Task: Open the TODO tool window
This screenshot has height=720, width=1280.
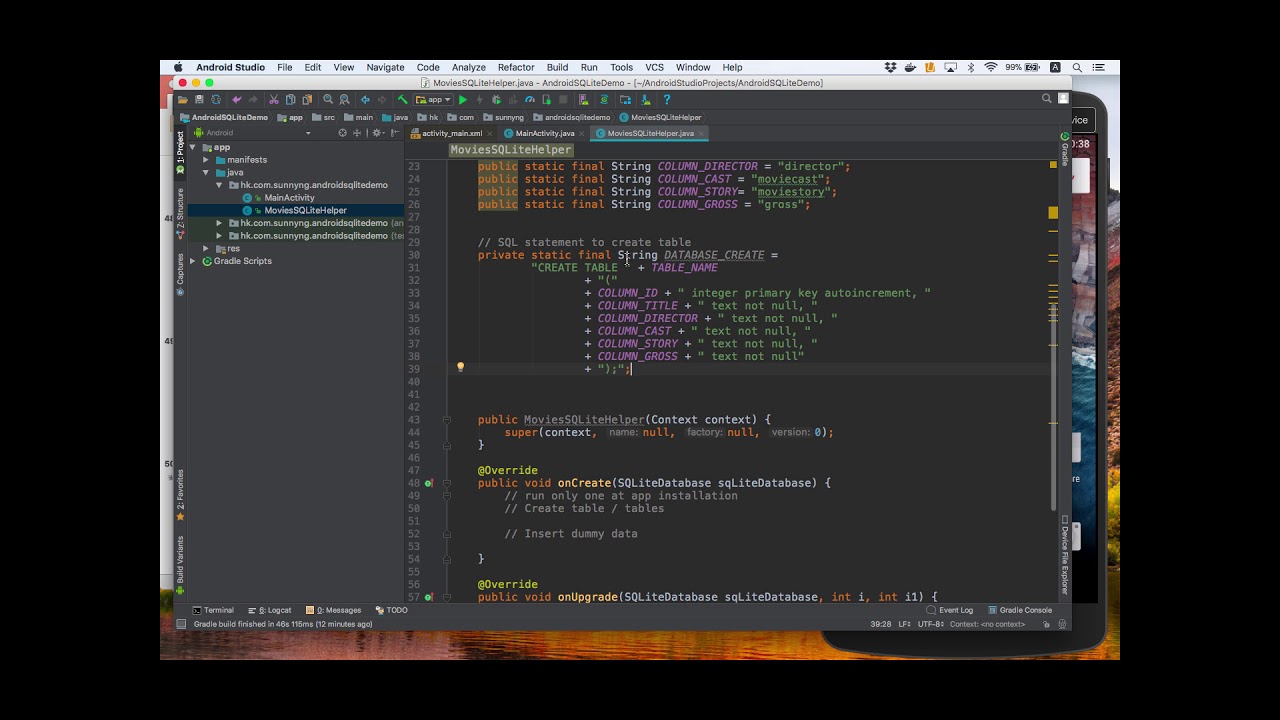Action: point(392,610)
